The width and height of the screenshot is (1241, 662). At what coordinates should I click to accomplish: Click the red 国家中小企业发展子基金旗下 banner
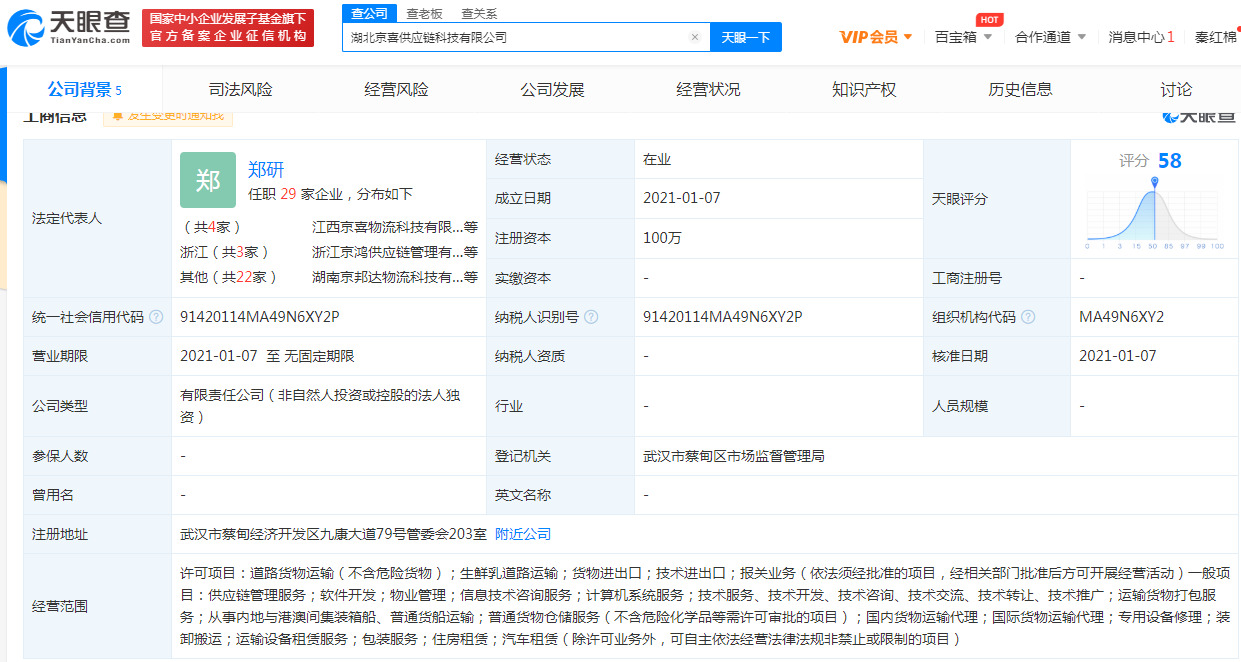coord(228,28)
